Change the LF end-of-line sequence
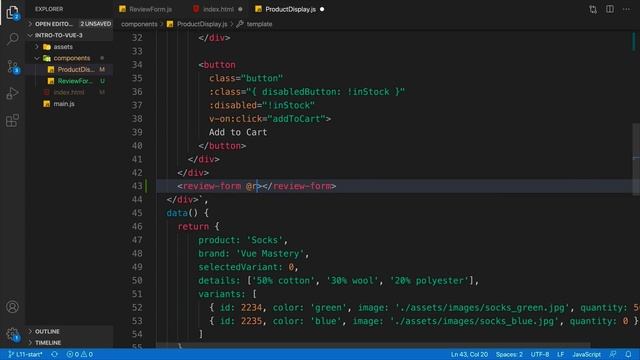Viewport: 640px width, 360px height. pos(560,354)
